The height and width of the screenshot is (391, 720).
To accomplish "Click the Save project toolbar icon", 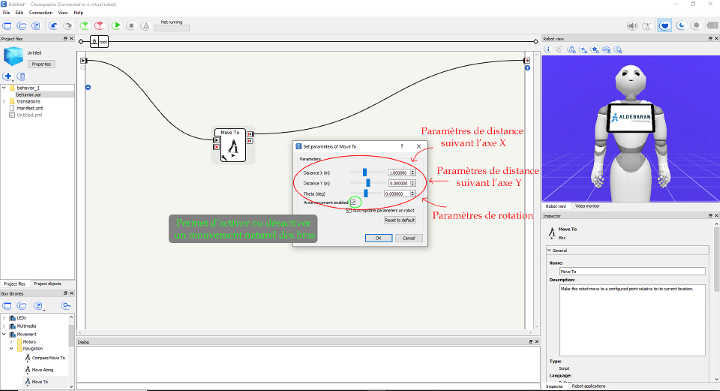I will 36,26.
